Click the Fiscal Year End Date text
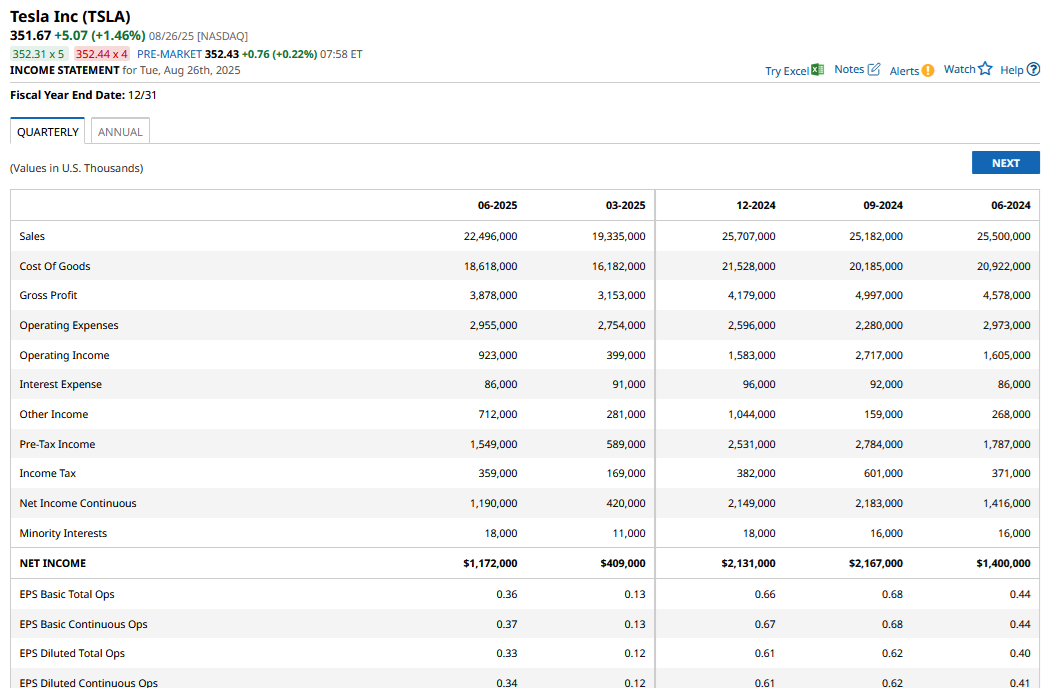1054x688 pixels. [x=83, y=95]
